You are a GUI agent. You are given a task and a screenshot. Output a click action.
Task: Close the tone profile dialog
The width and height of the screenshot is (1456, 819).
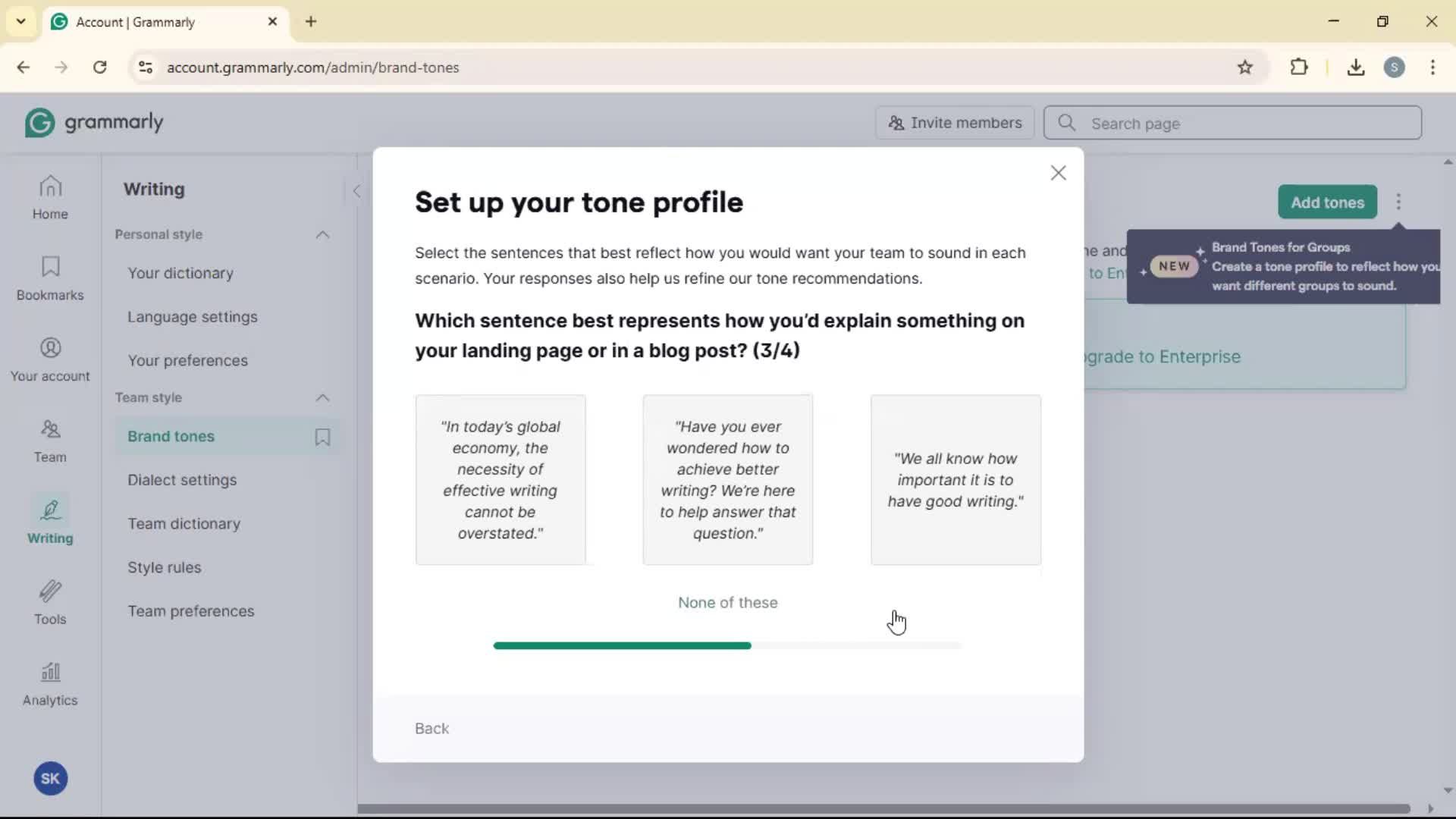(x=1058, y=173)
